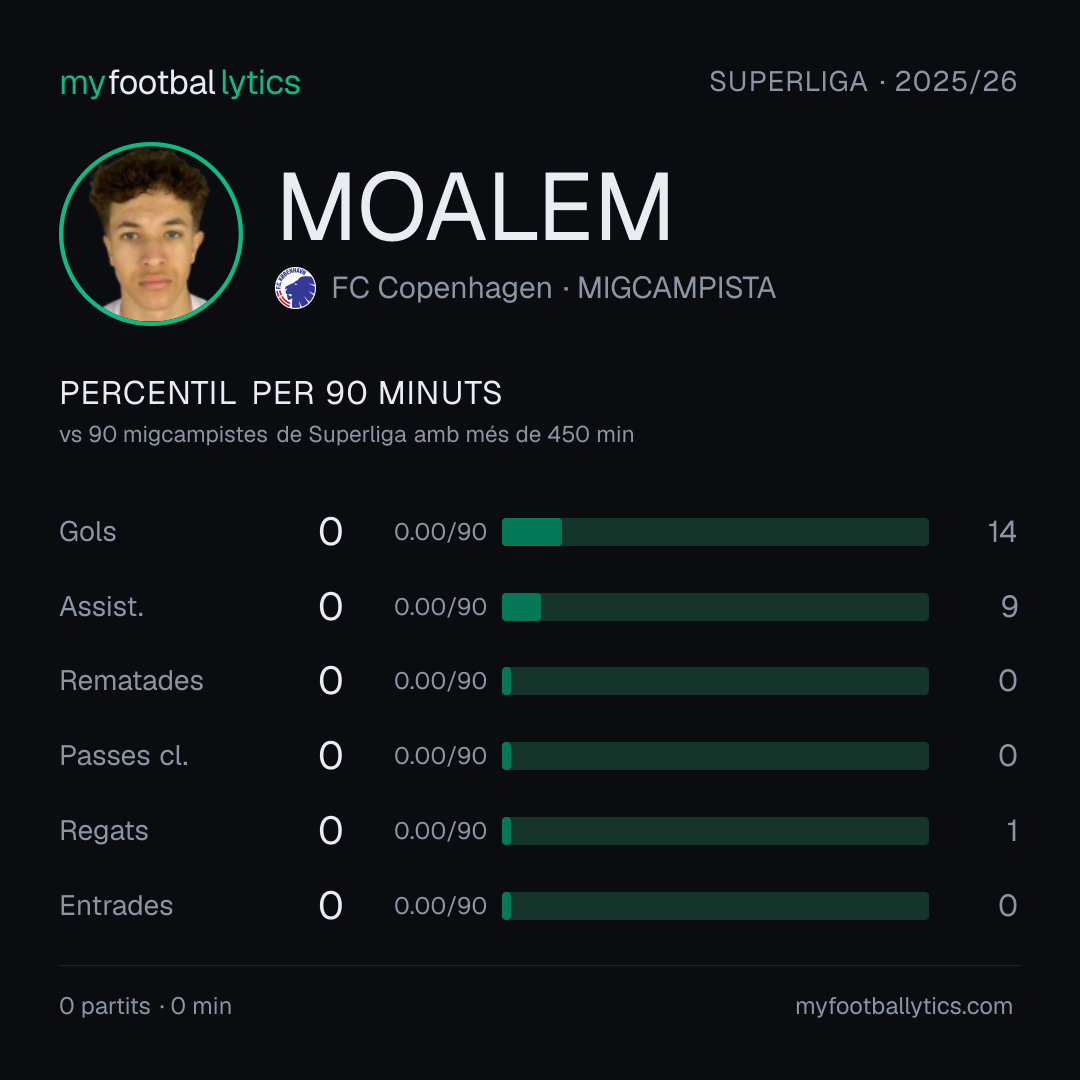The height and width of the screenshot is (1080, 1080).
Task: Click the Entrades percentile bar
Action: tap(715, 906)
